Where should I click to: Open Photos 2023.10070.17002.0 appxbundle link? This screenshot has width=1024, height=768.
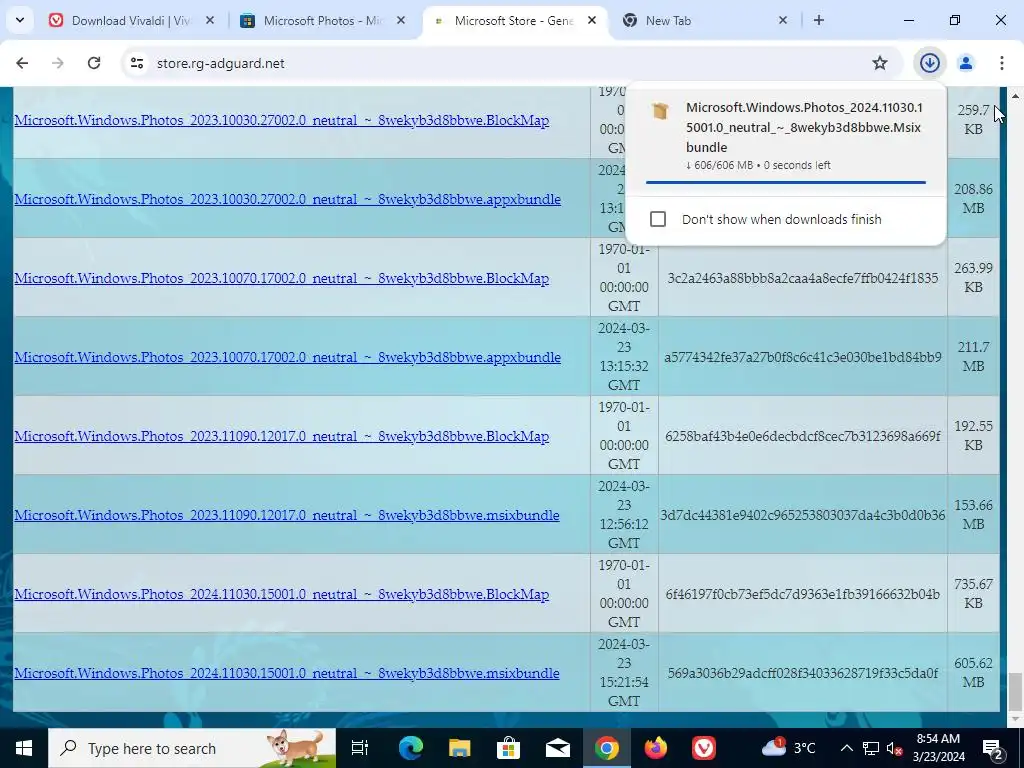[287, 357]
